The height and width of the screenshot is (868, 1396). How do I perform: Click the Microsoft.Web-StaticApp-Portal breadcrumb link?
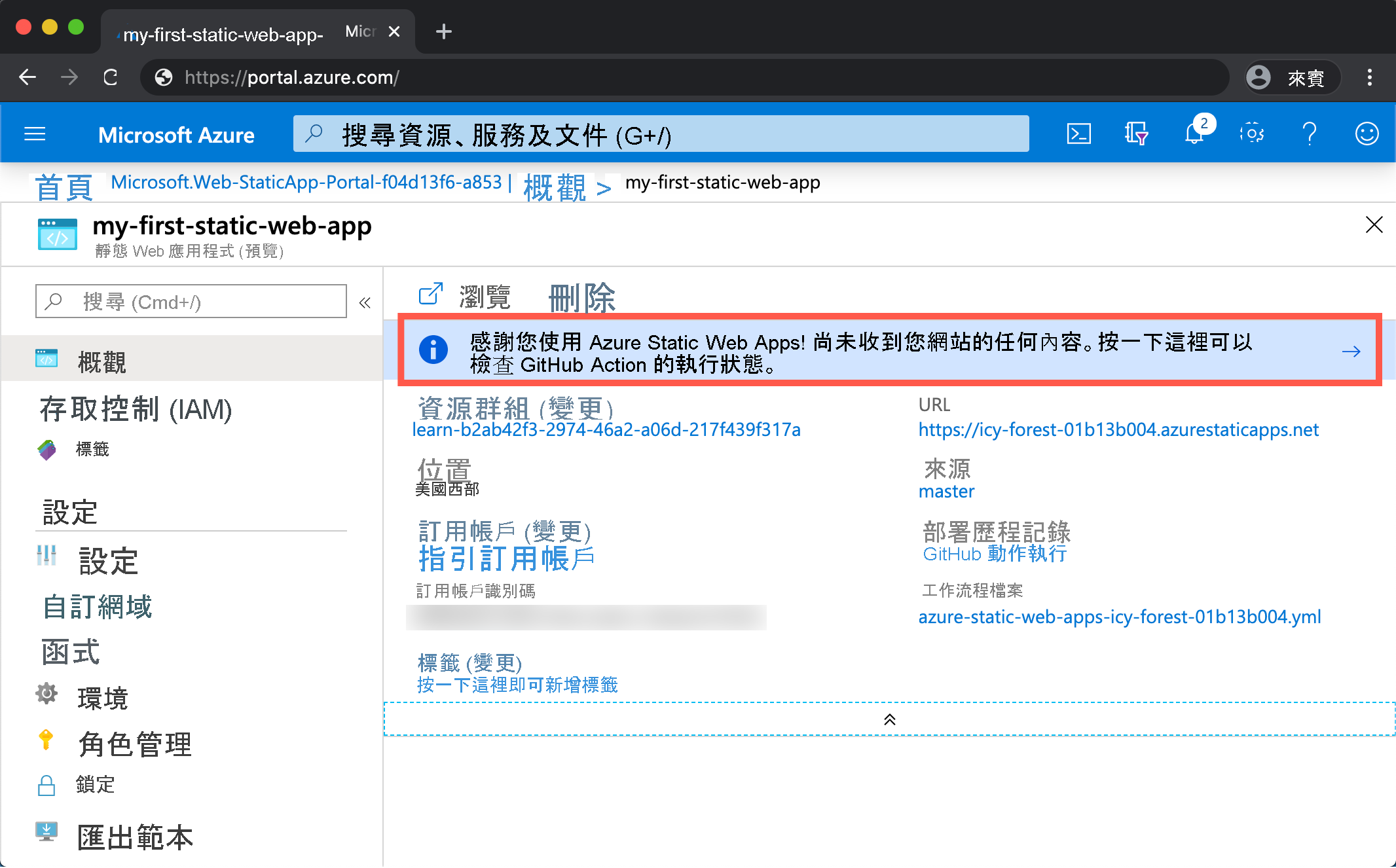tap(306, 182)
